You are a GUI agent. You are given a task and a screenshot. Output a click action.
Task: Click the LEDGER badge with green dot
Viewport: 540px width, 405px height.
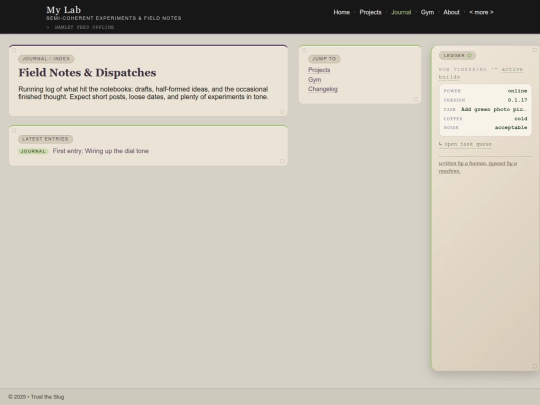(457, 55)
